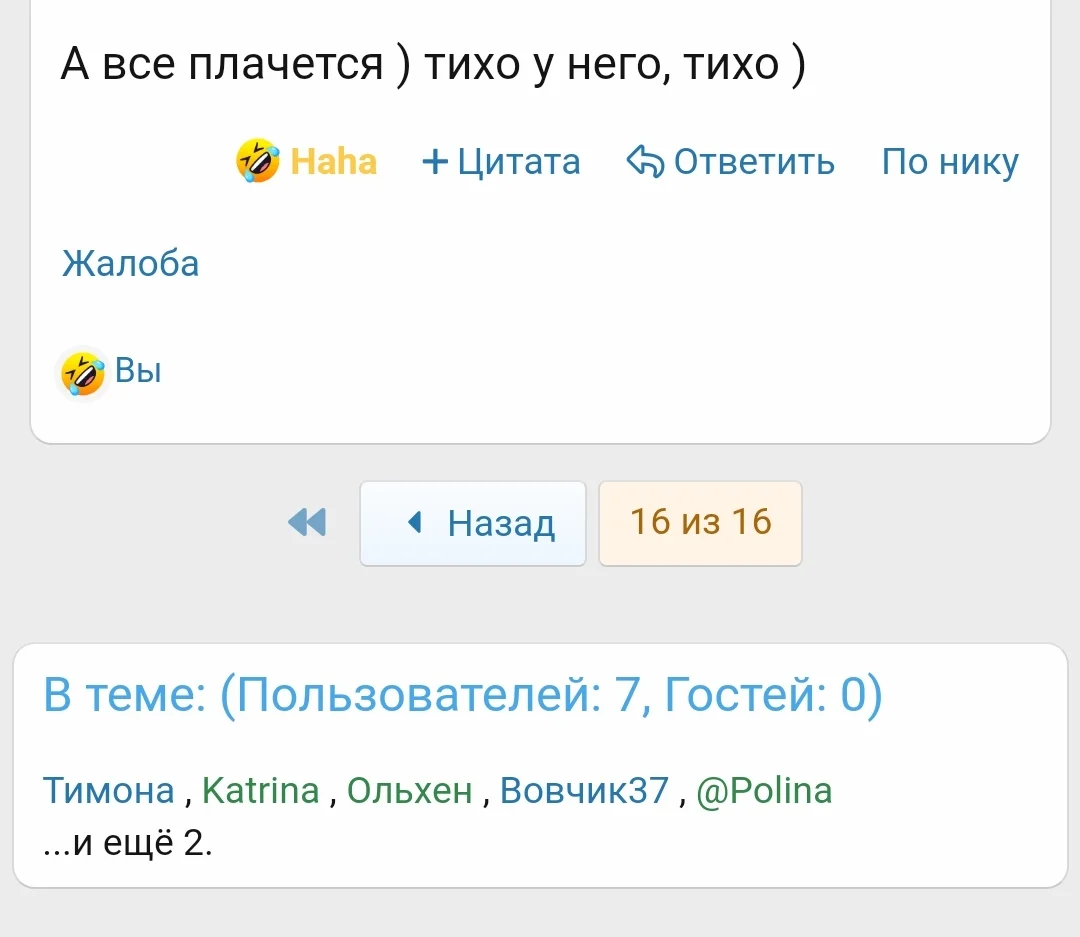Open Тимона's user profile
The width and height of the screenshot is (1080, 937).
pyautogui.click(x=108, y=791)
